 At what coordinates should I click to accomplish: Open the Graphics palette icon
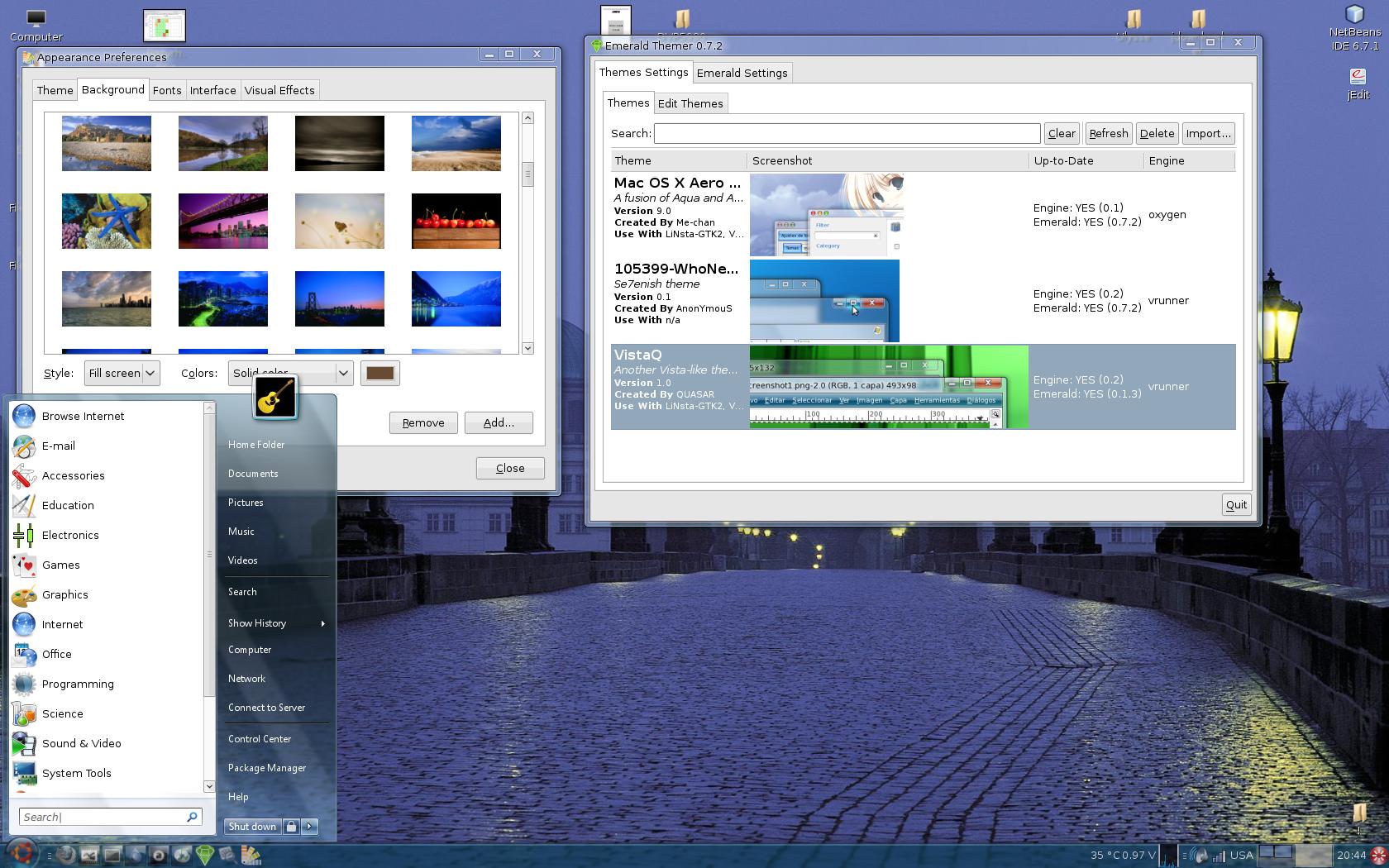pyautogui.click(x=24, y=594)
